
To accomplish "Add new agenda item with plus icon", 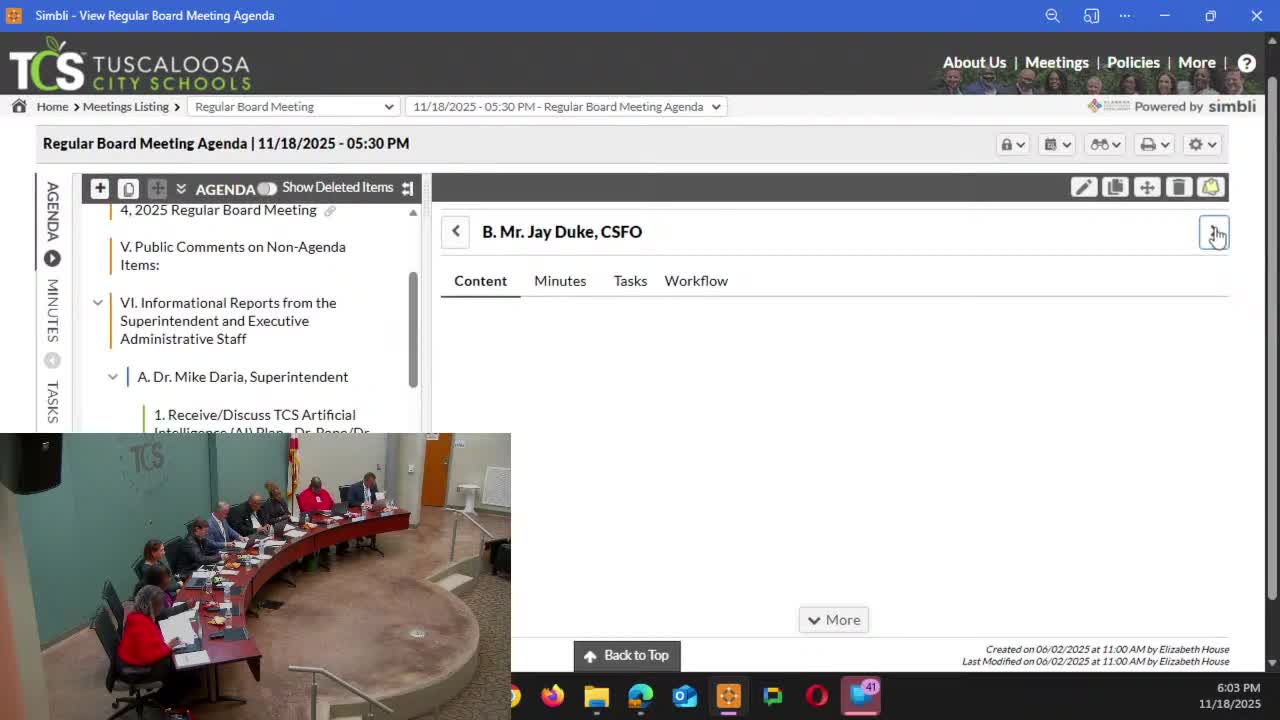I will 99,188.
